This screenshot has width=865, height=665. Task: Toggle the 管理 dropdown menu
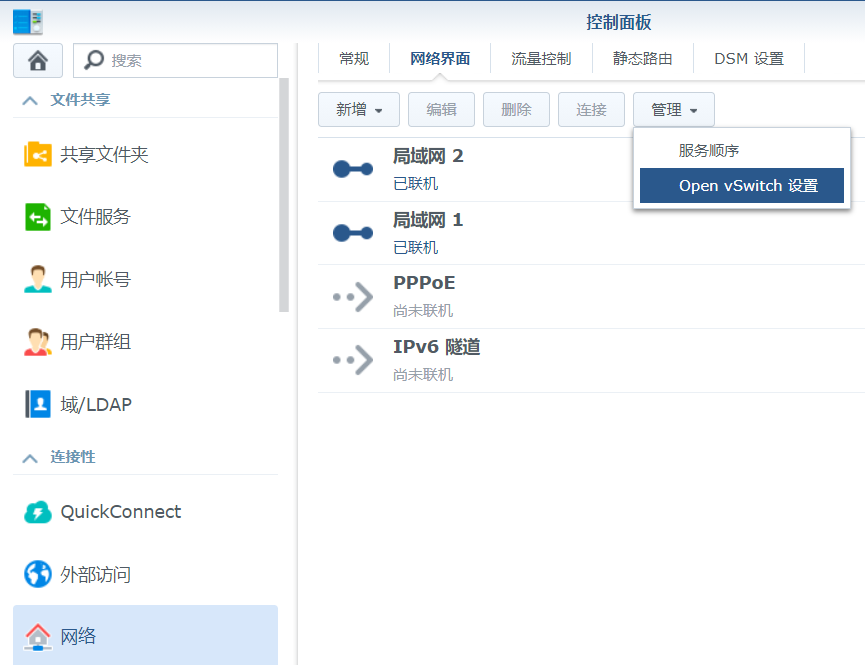point(674,110)
